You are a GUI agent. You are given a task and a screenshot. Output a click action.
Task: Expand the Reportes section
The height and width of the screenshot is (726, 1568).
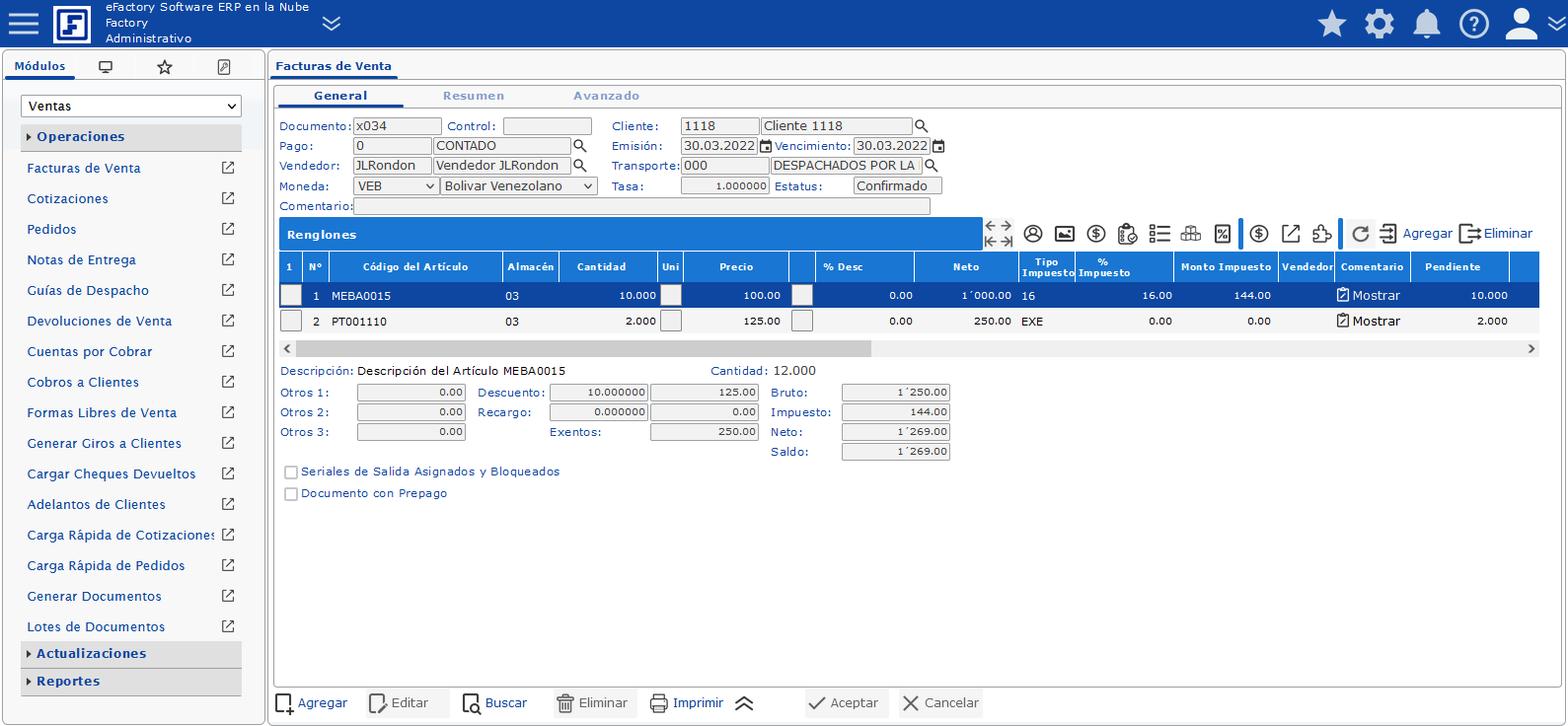(131, 682)
